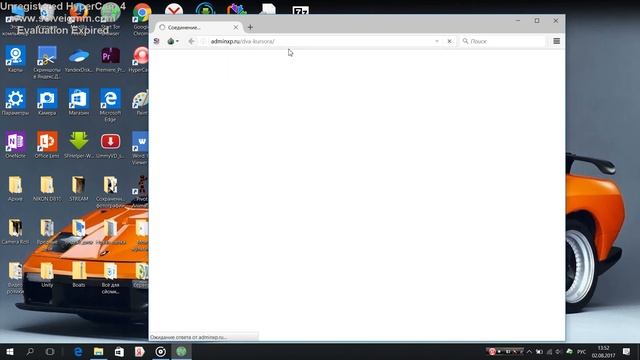Open the Settings gear desktop shortcut
The image size is (640, 360).
[16, 102]
